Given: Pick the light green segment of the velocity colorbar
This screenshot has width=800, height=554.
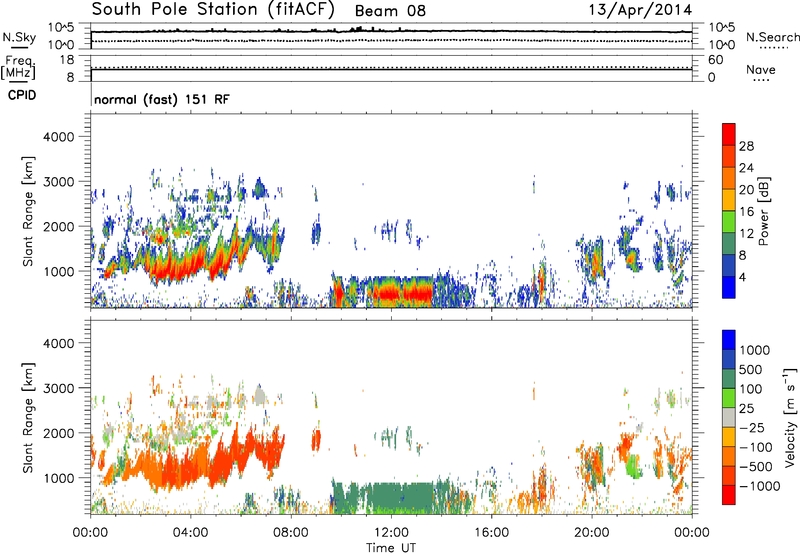Looking at the screenshot, I should [x=729, y=398].
